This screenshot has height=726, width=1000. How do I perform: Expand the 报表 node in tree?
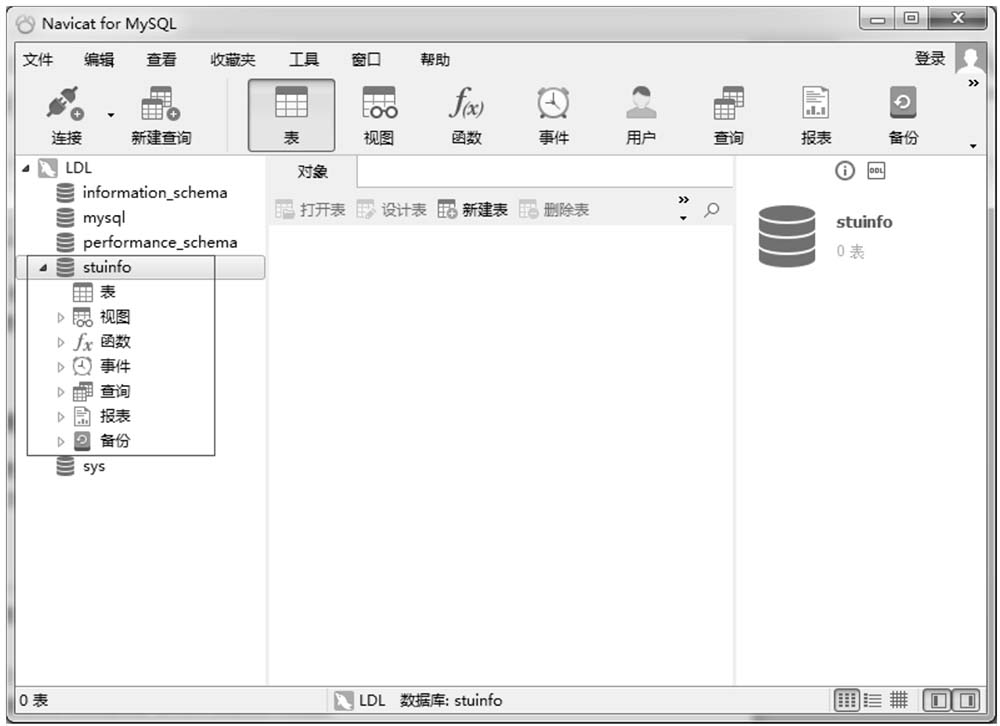(61, 417)
